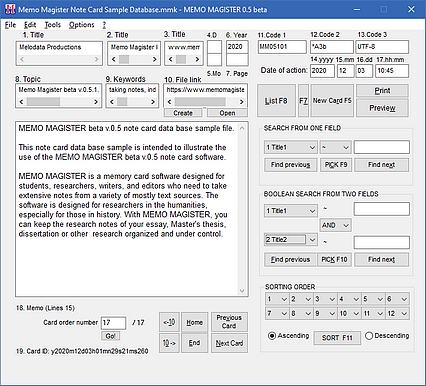Click the horizontal scrollbar thumb in Topic field
The image size is (426, 386).
(43, 102)
